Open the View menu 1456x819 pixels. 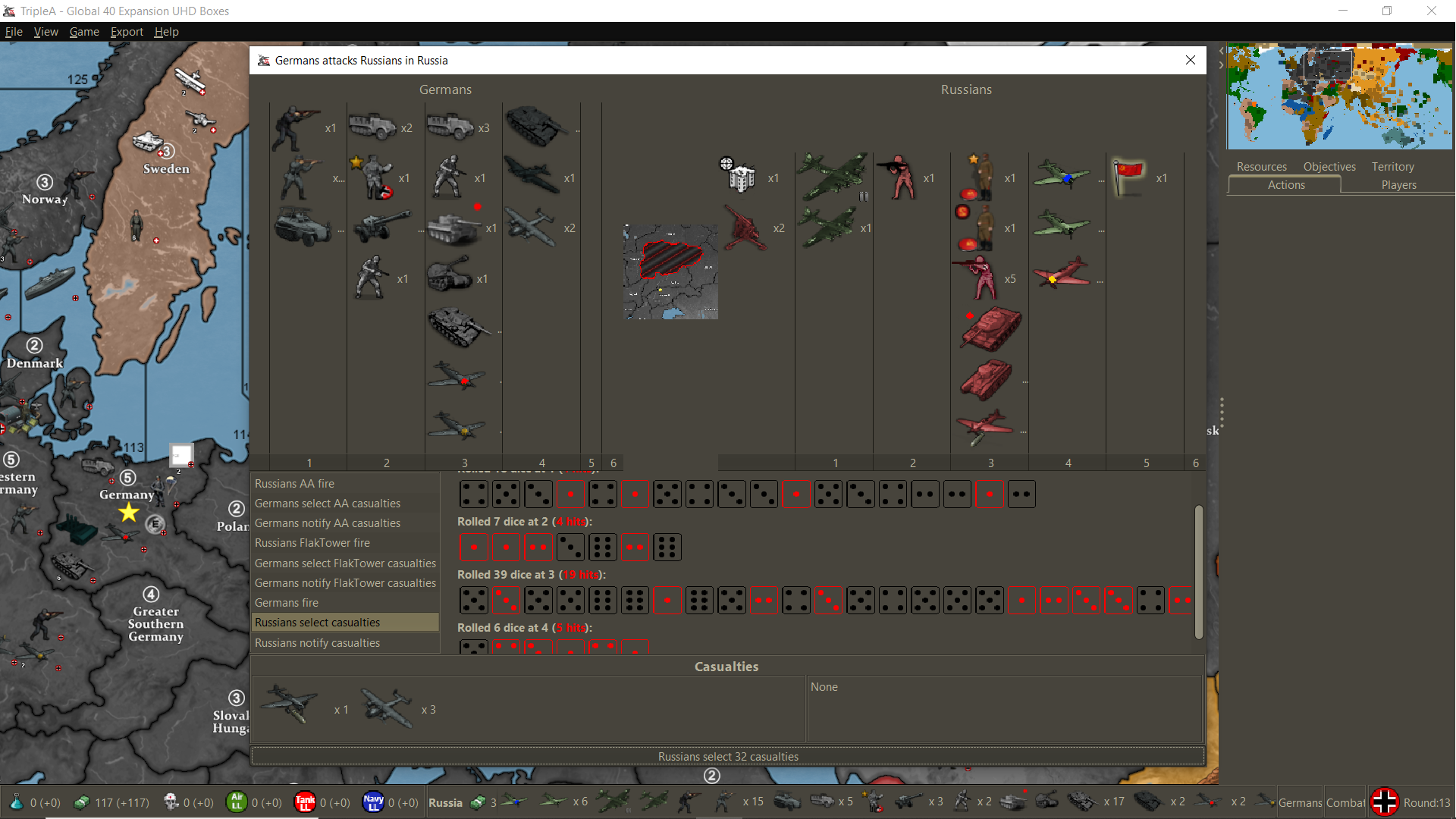point(45,32)
